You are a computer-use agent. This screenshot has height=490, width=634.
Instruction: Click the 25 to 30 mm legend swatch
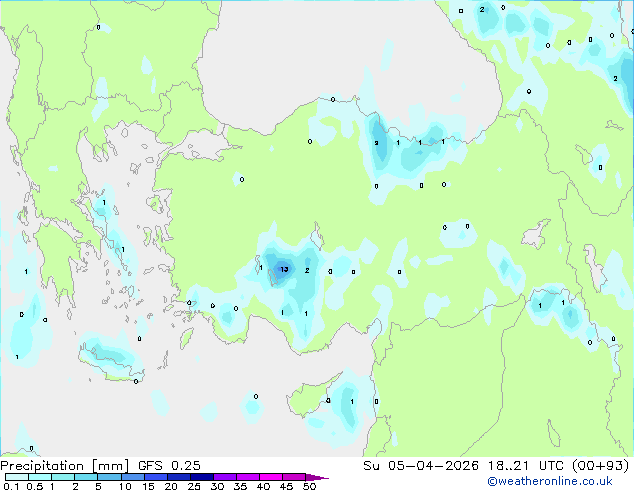[202, 477]
